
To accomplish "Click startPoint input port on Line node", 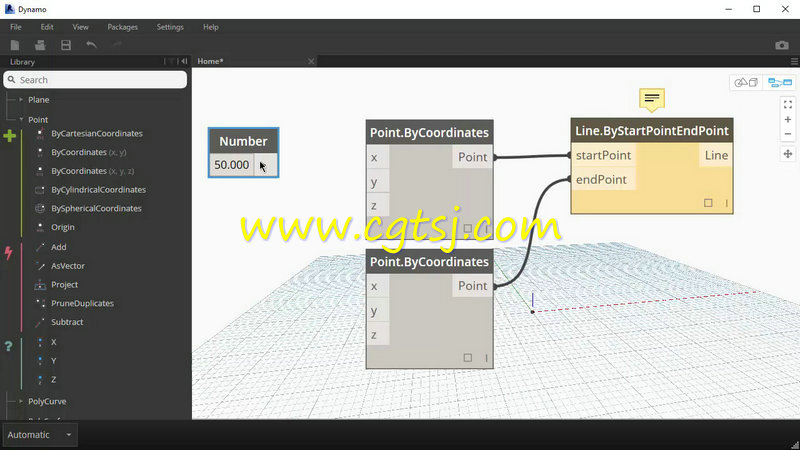I will point(604,155).
